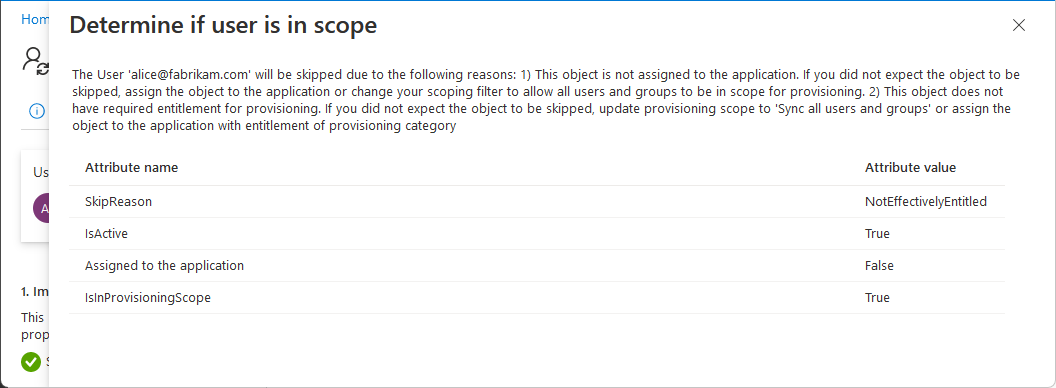Click the user provisioning sync icon
The image size is (1056, 388).
tap(36, 60)
